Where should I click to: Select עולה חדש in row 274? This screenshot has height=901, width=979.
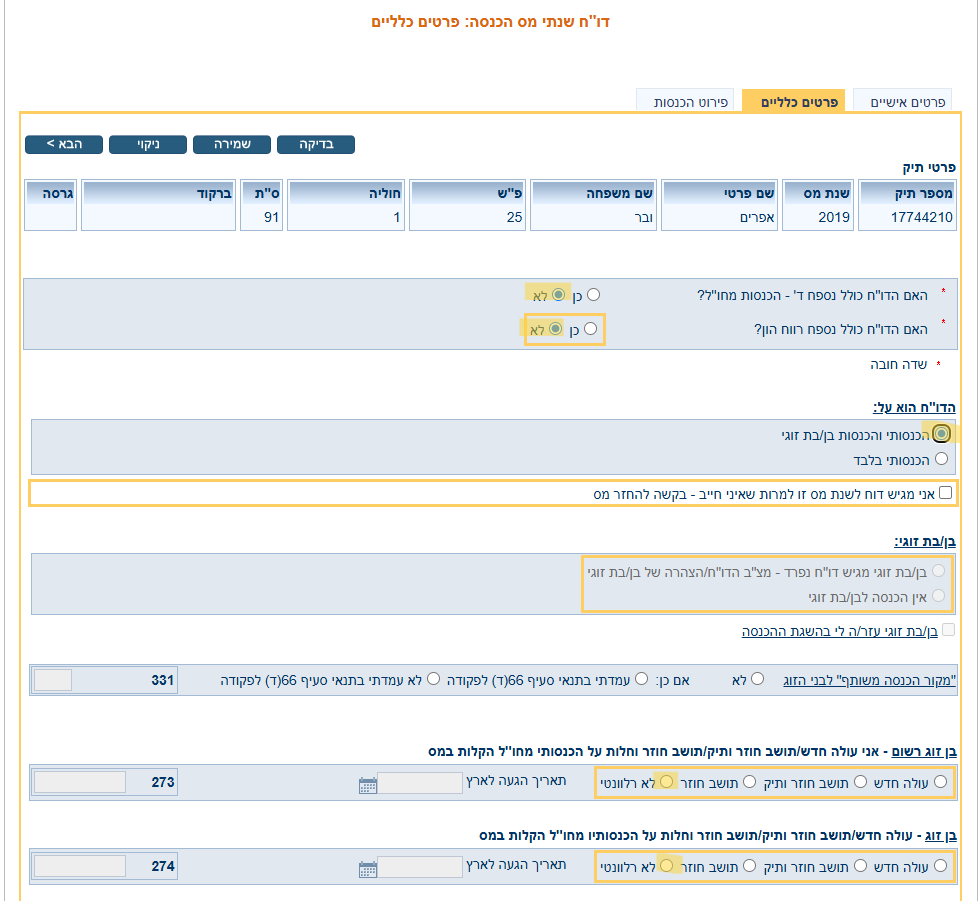click(941, 865)
